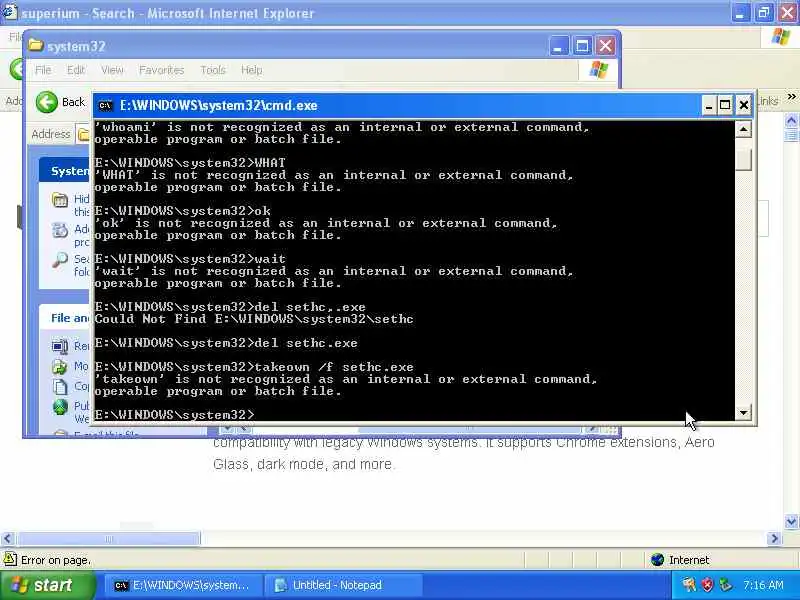Click the 'wait' command prompt line
This screenshot has width=800, height=600.
coord(190,259)
